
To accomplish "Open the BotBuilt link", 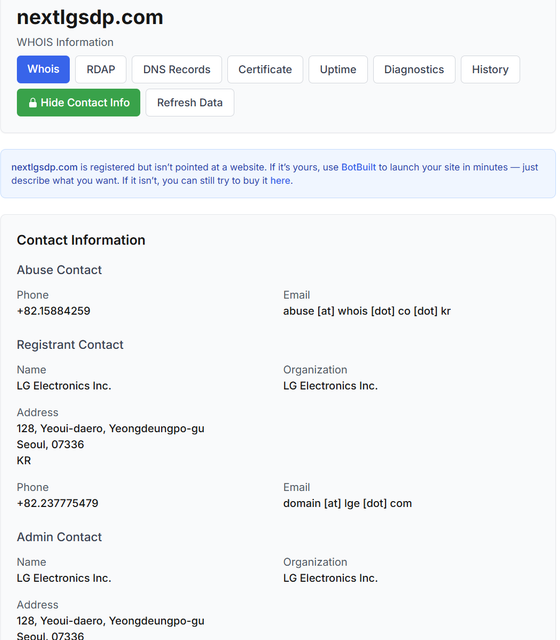I will (358, 167).
